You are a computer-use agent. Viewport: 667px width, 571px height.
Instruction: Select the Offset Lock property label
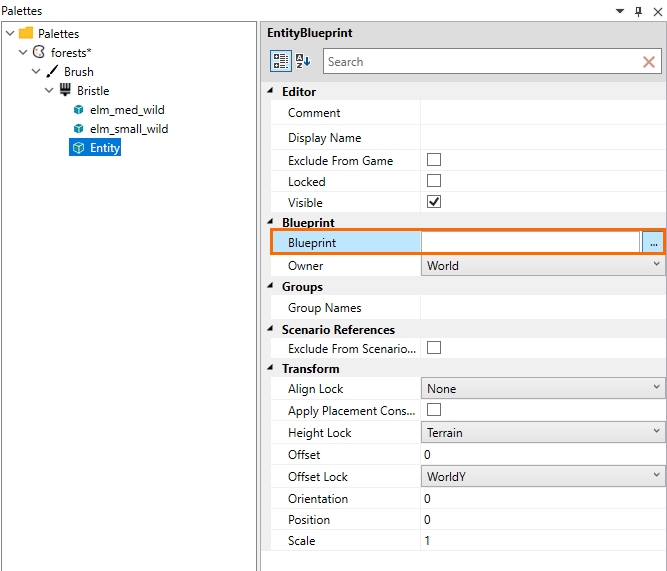pos(318,477)
